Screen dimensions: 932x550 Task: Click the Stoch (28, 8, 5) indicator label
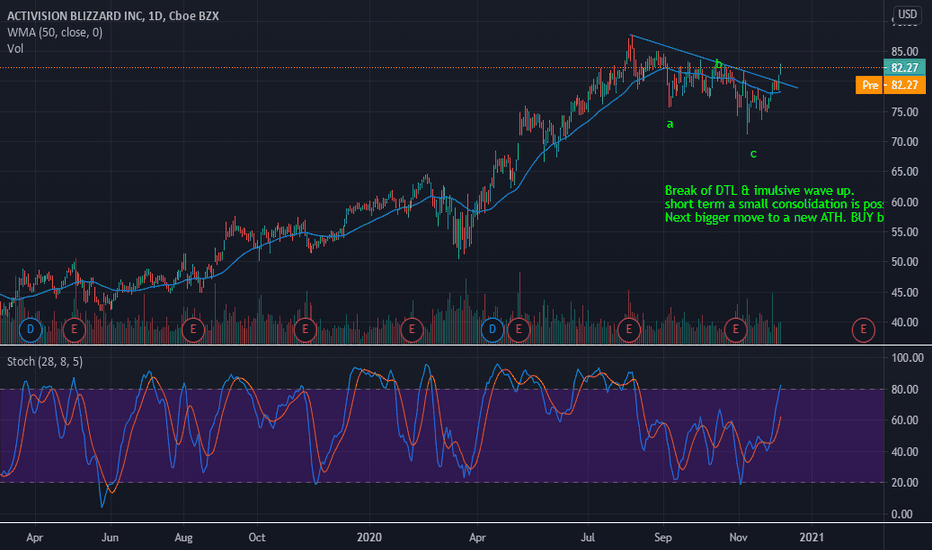(x=45, y=362)
